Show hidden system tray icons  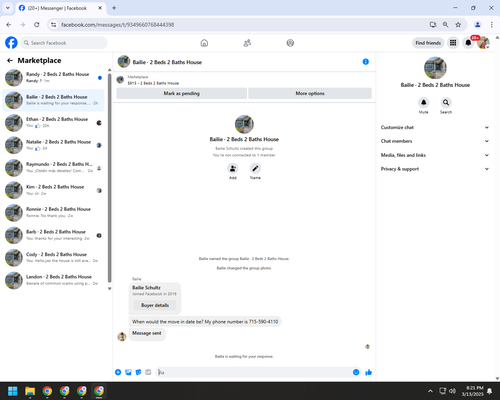pyautogui.click(x=430, y=391)
